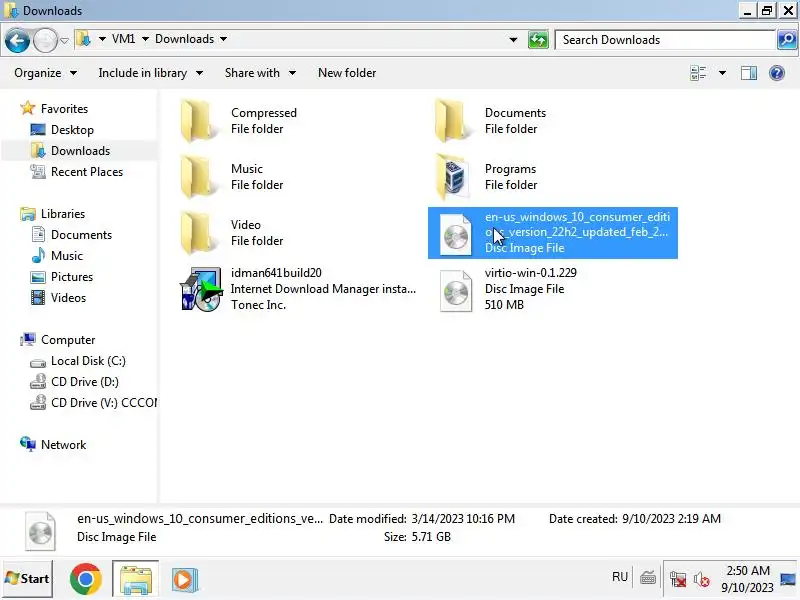
Task: Select the Windows 10 disc image file
Action: tap(553, 233)
